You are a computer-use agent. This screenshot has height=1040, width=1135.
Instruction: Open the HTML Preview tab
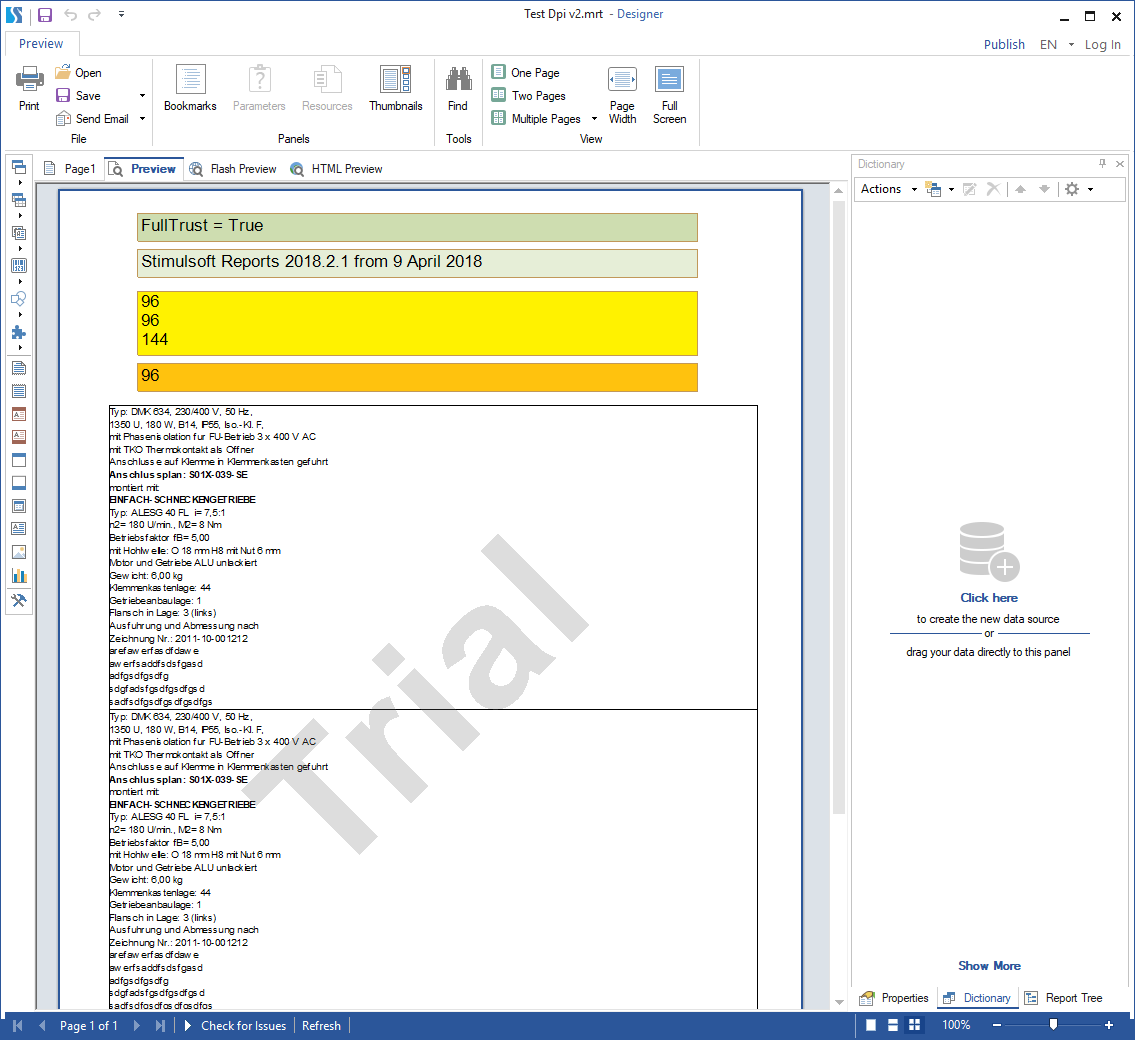click(x=337, y=169)
